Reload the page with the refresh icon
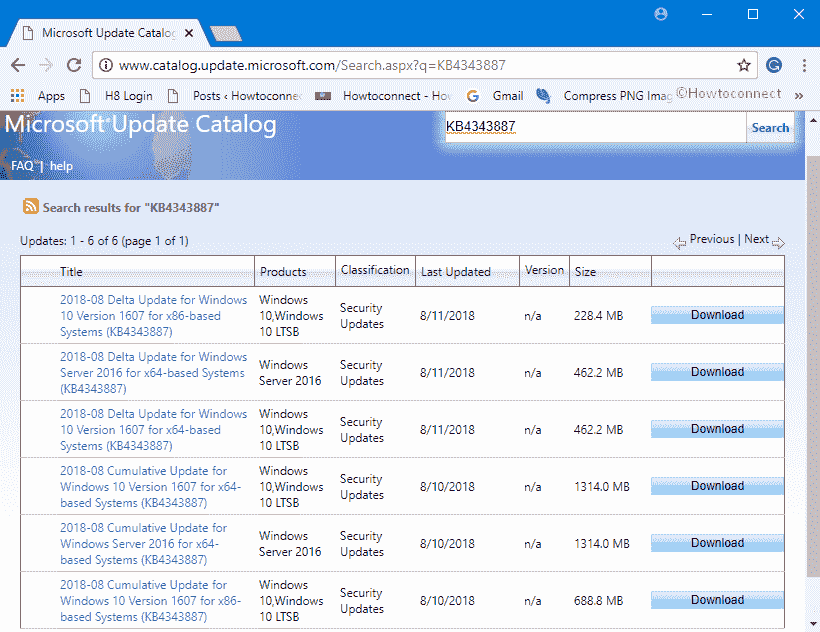 coord(74,65)
